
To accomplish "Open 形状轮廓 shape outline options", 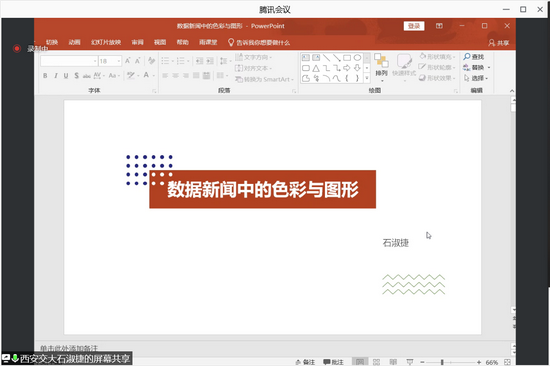I will point(437,67).
